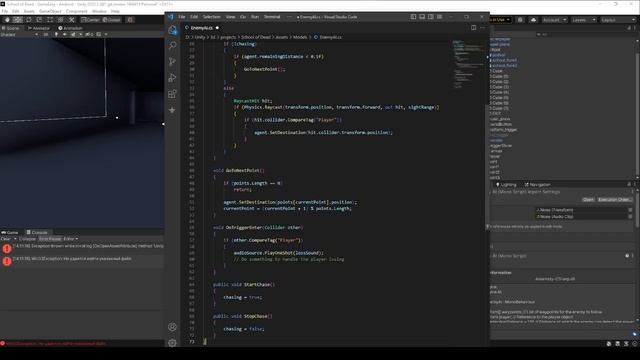Open the Layout dropdown in Unity
This screenshot has width=640, height=360.
pos(618,20)
